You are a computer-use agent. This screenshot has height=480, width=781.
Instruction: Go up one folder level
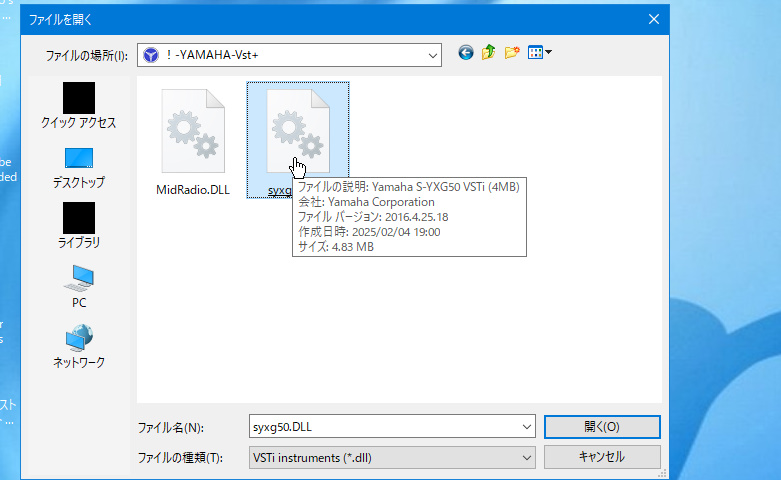click(489, 54)
